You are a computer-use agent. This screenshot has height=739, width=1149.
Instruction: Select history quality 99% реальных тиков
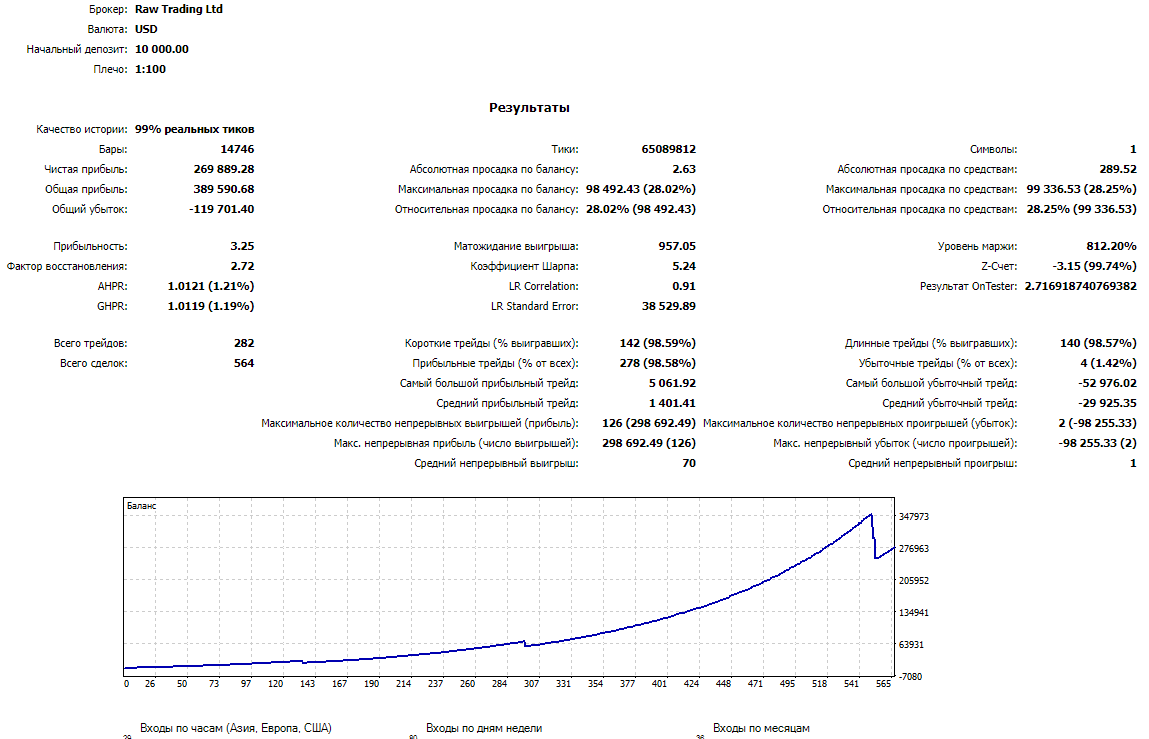(195, 129)
